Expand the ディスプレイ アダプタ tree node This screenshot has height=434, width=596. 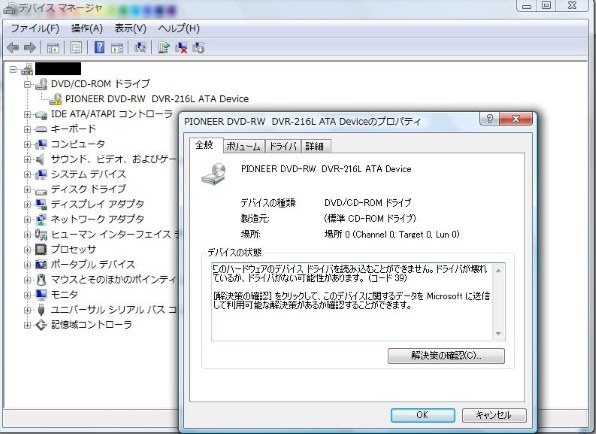(x=27, y=204)
